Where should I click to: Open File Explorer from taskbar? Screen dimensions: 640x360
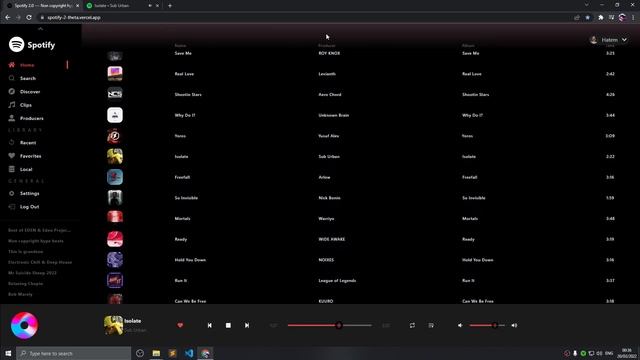pyautogui.click(x=156, y=353)
